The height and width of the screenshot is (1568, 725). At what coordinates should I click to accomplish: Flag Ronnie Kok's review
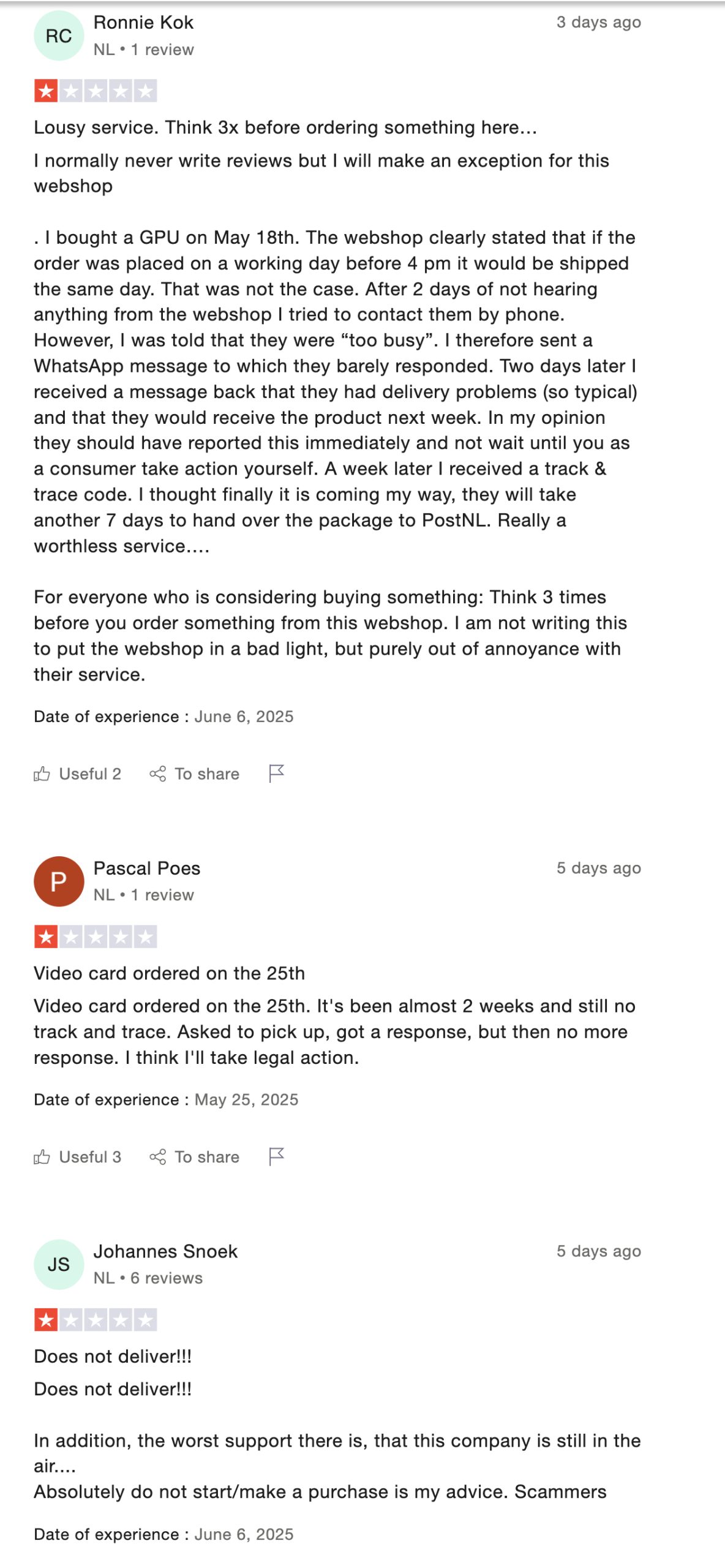tap(277, 774)
